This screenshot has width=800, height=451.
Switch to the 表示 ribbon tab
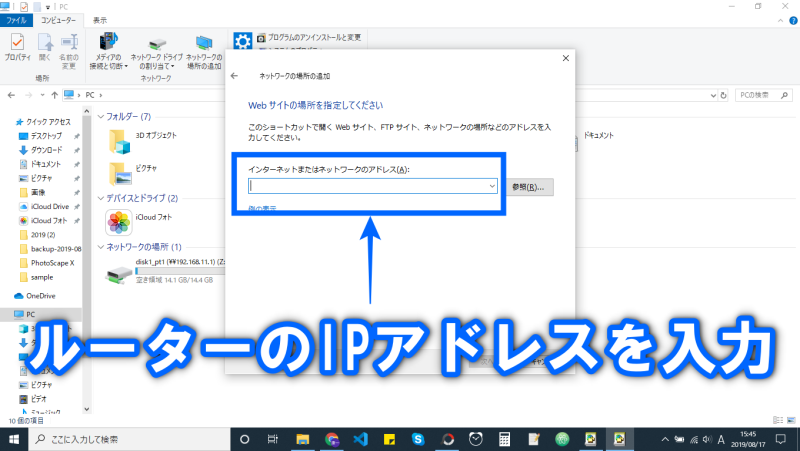(x=100, y=19)
